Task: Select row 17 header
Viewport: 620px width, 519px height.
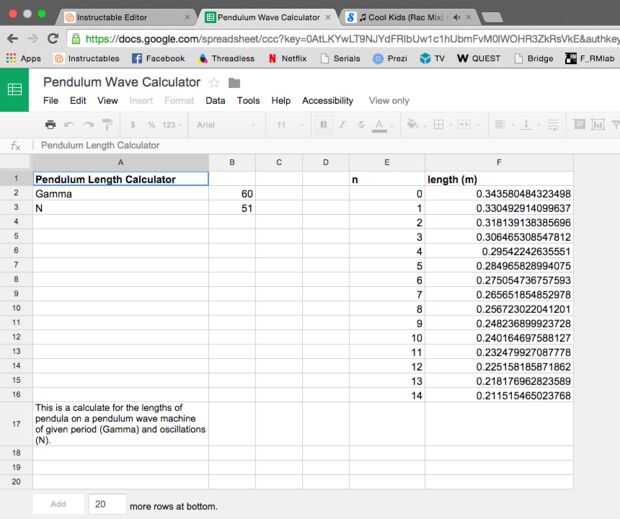Action: [x=16, y=424]
